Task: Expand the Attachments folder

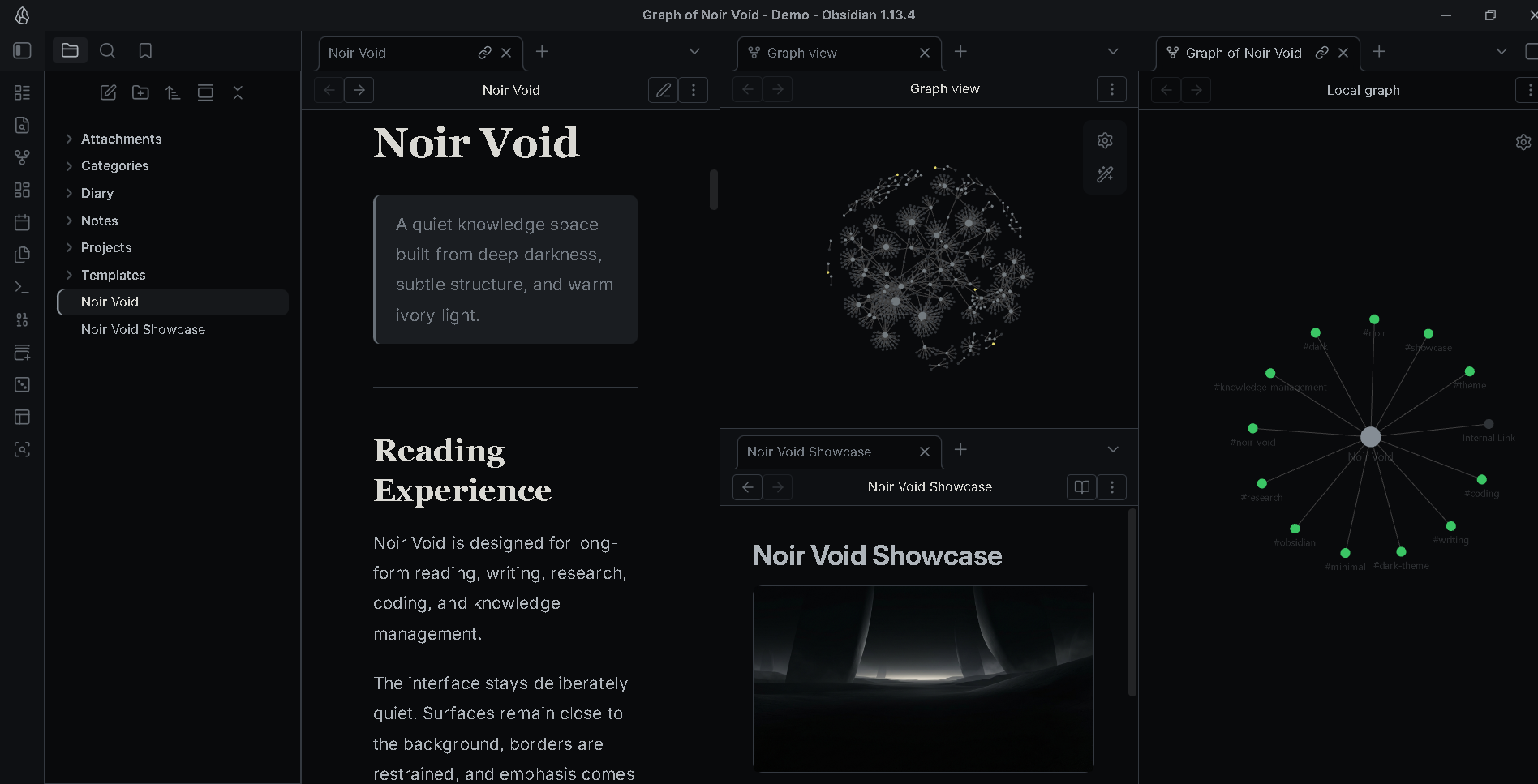Action: coord(69,139)
